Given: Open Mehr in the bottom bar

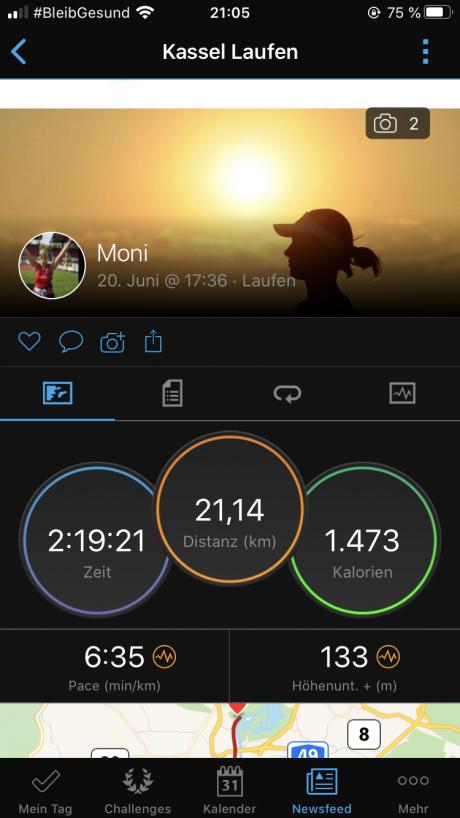Looking at the screenshot, I should 413,790.
